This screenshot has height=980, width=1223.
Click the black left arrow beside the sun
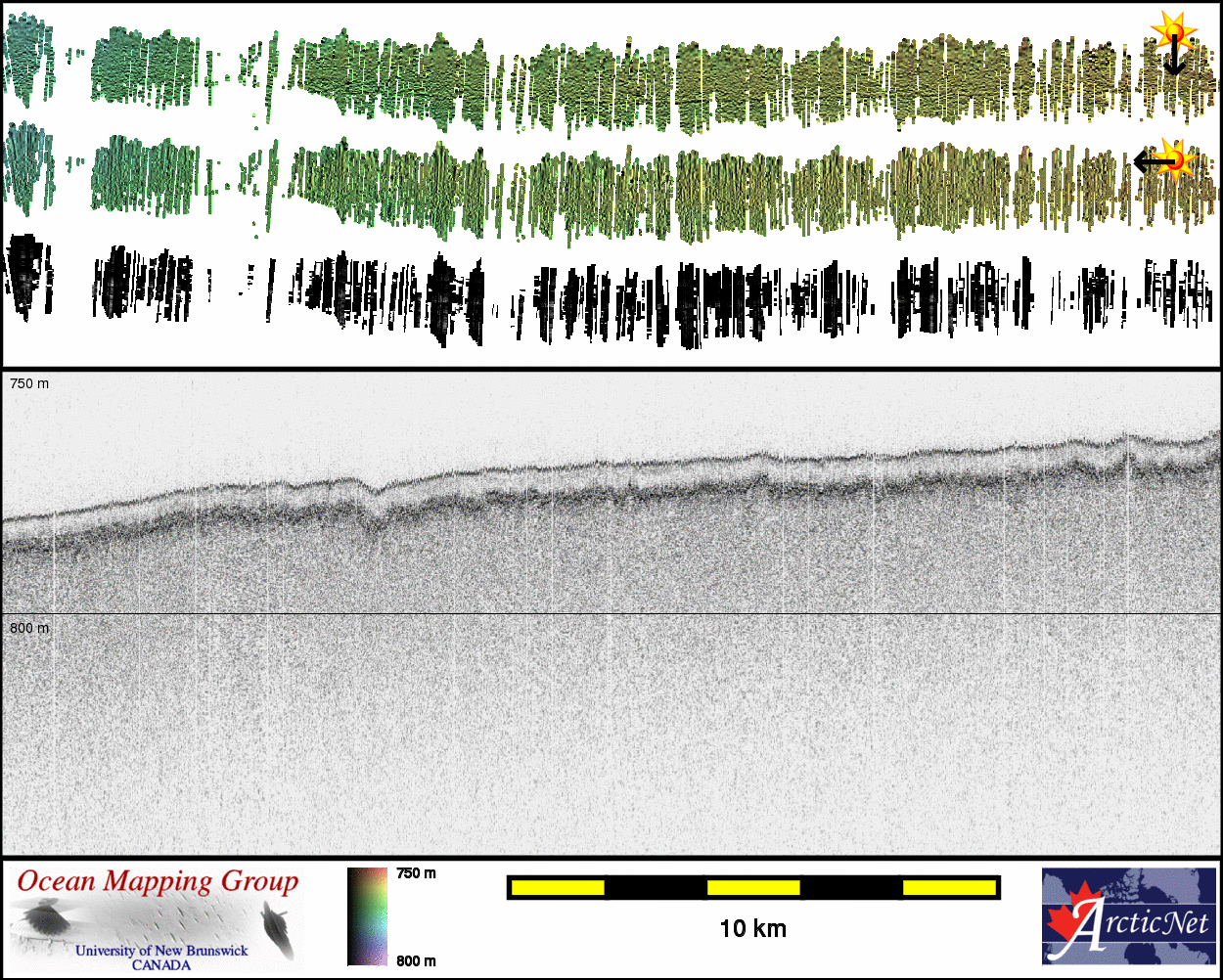[x=1150, y=161]
